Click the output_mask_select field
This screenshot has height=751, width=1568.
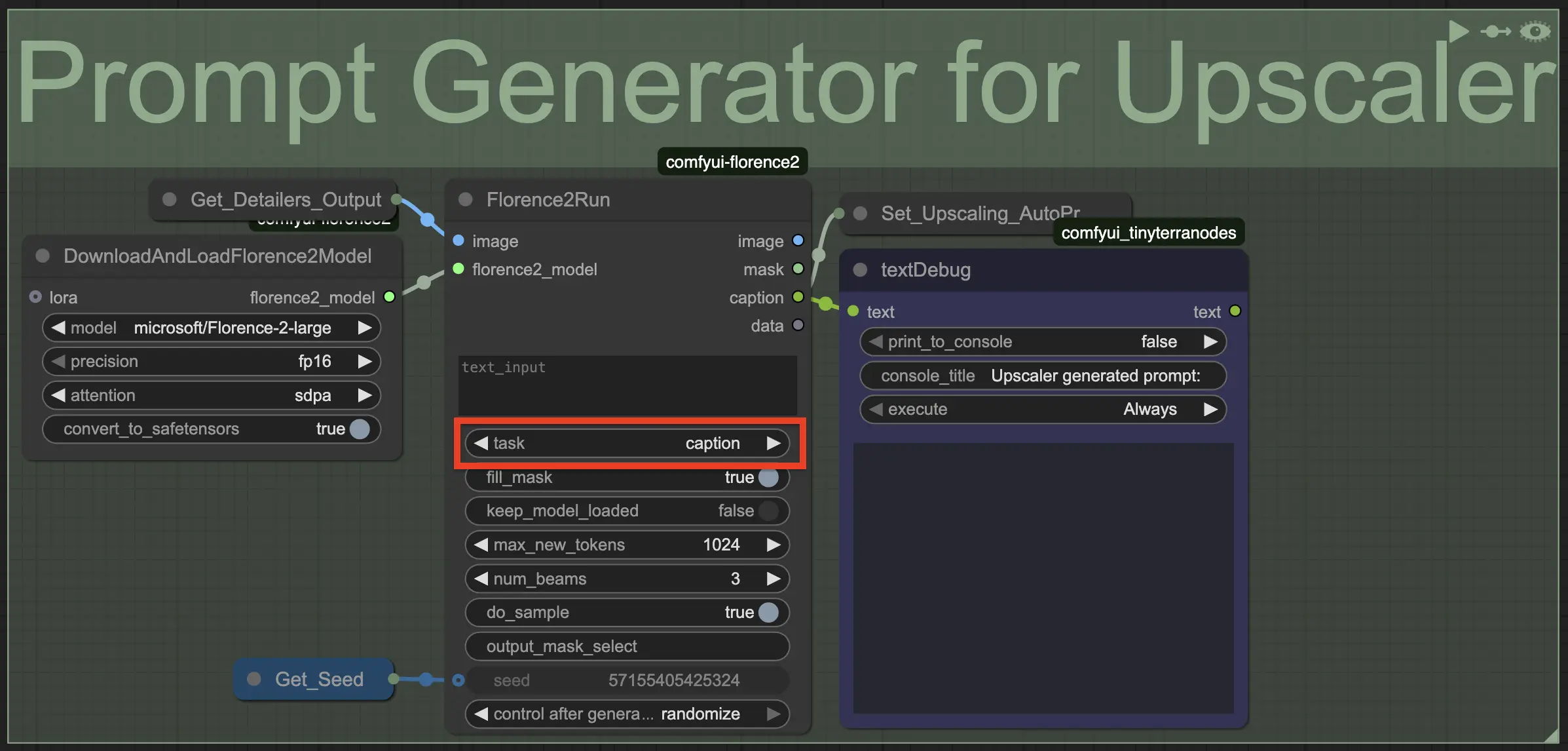pos(627,646)
